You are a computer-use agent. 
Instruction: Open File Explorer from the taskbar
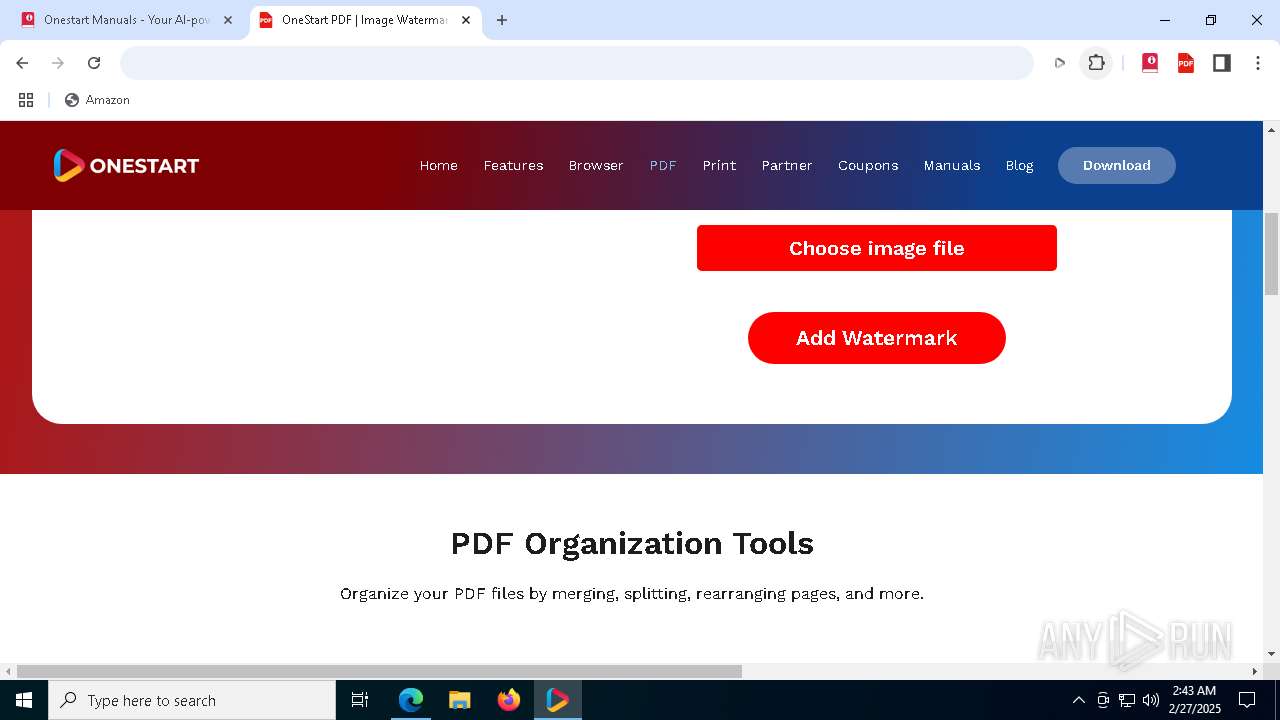click(x=460, y=700)
